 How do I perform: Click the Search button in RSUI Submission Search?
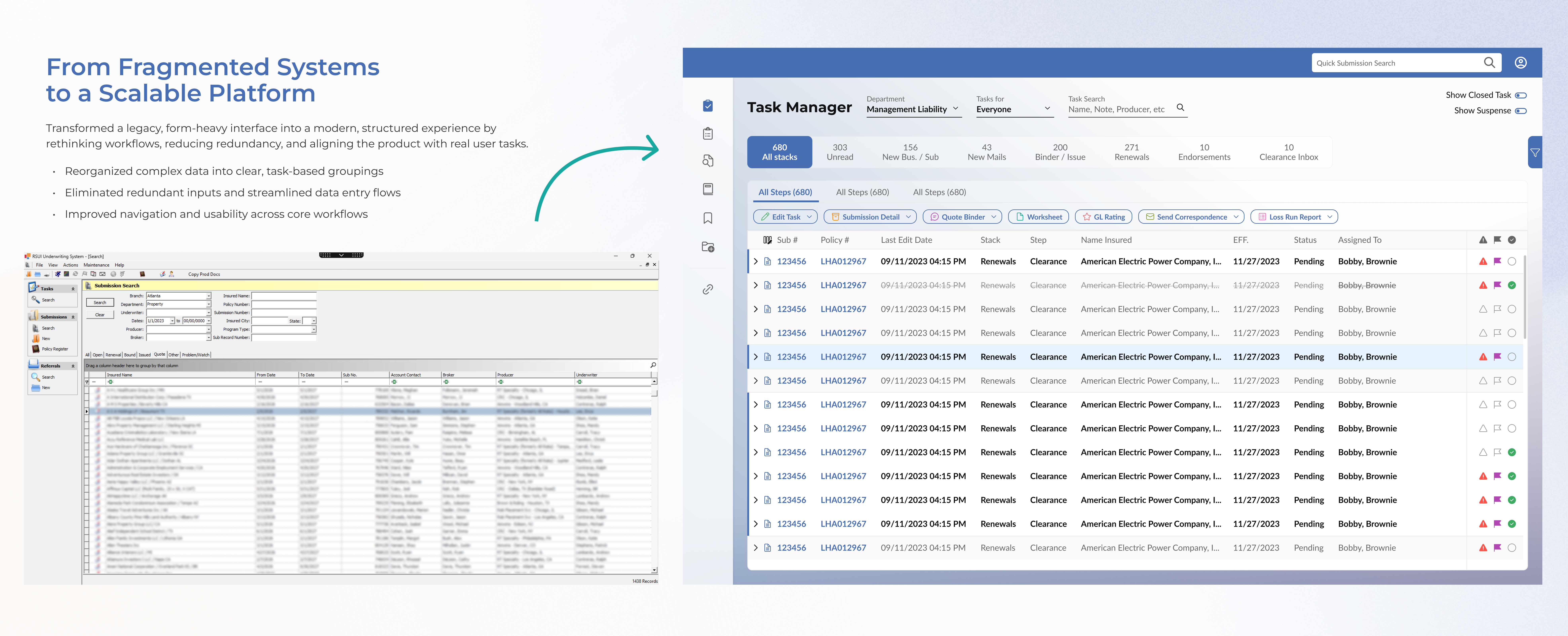[x=100, y=302]
